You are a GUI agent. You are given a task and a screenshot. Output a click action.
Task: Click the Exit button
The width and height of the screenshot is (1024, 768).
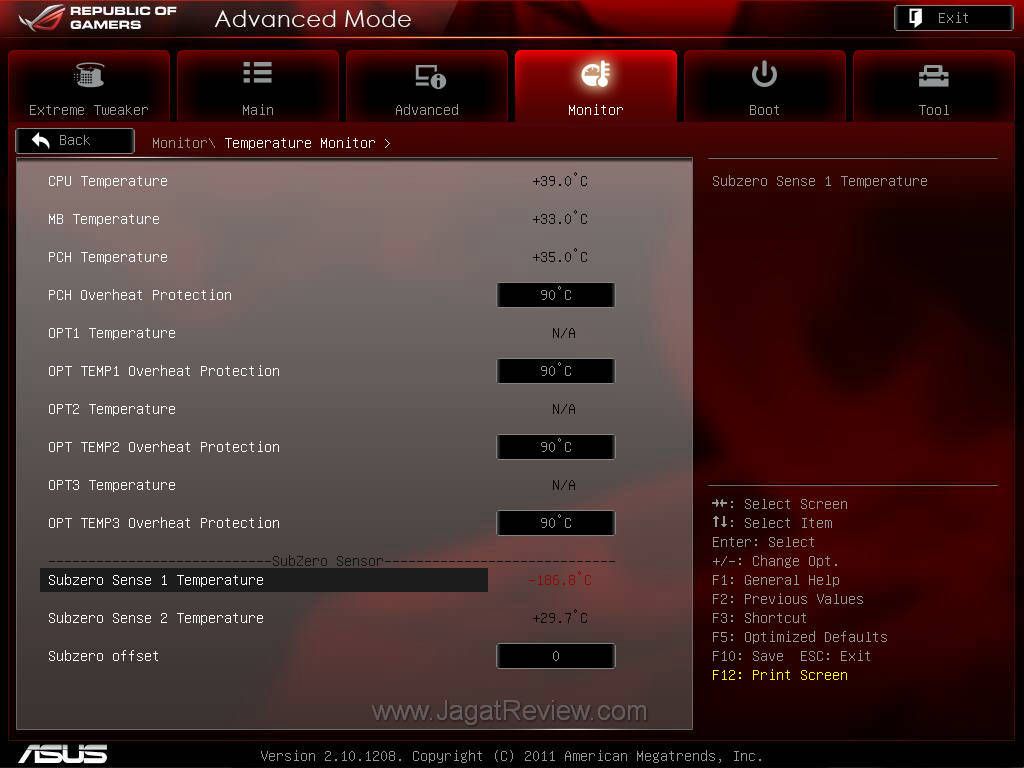[x=953, y=18]
